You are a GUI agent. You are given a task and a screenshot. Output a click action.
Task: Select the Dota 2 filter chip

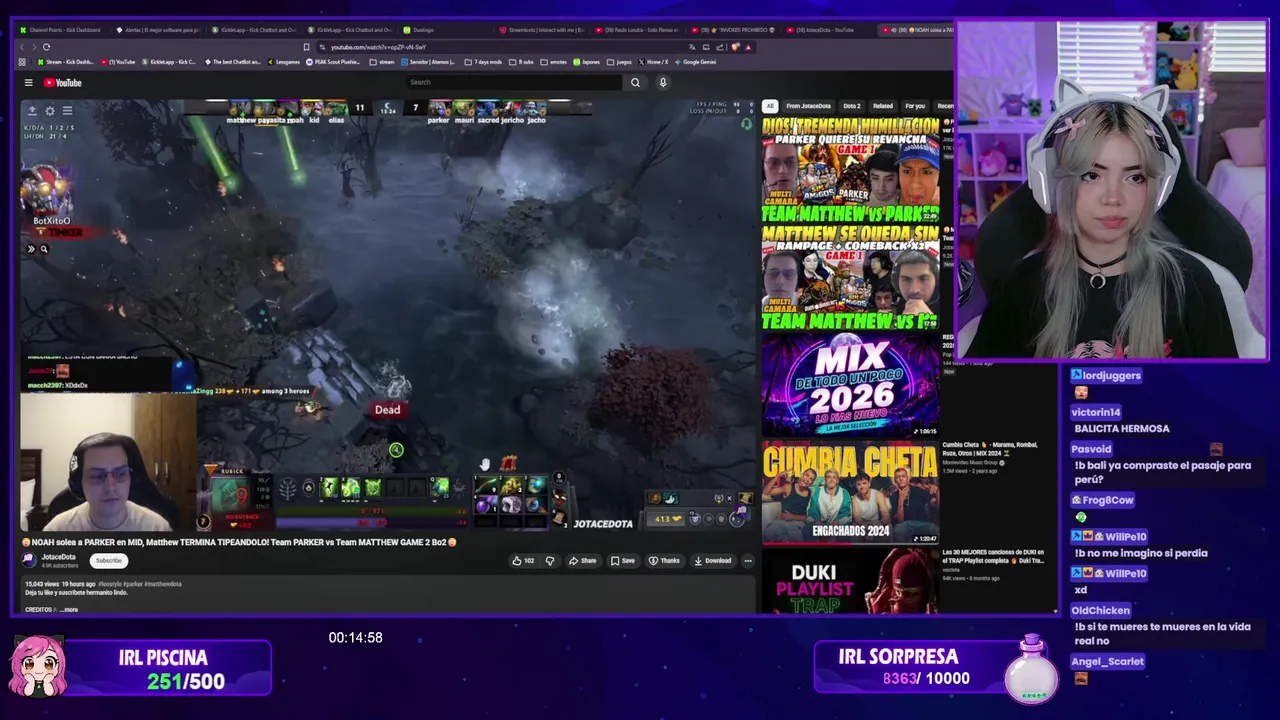click(852, 106)
